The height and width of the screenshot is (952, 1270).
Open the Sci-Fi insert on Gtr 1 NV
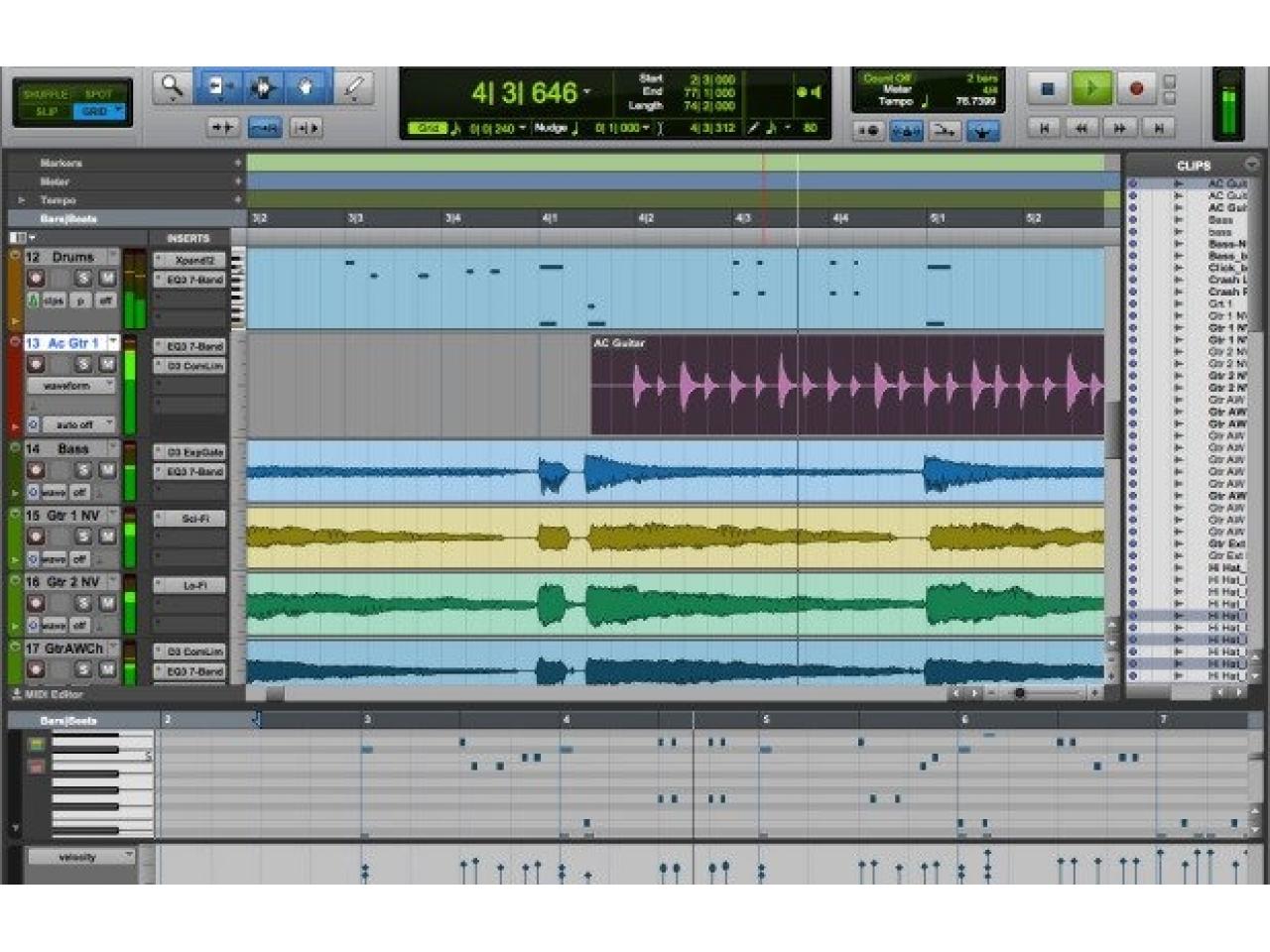[190, 519]
